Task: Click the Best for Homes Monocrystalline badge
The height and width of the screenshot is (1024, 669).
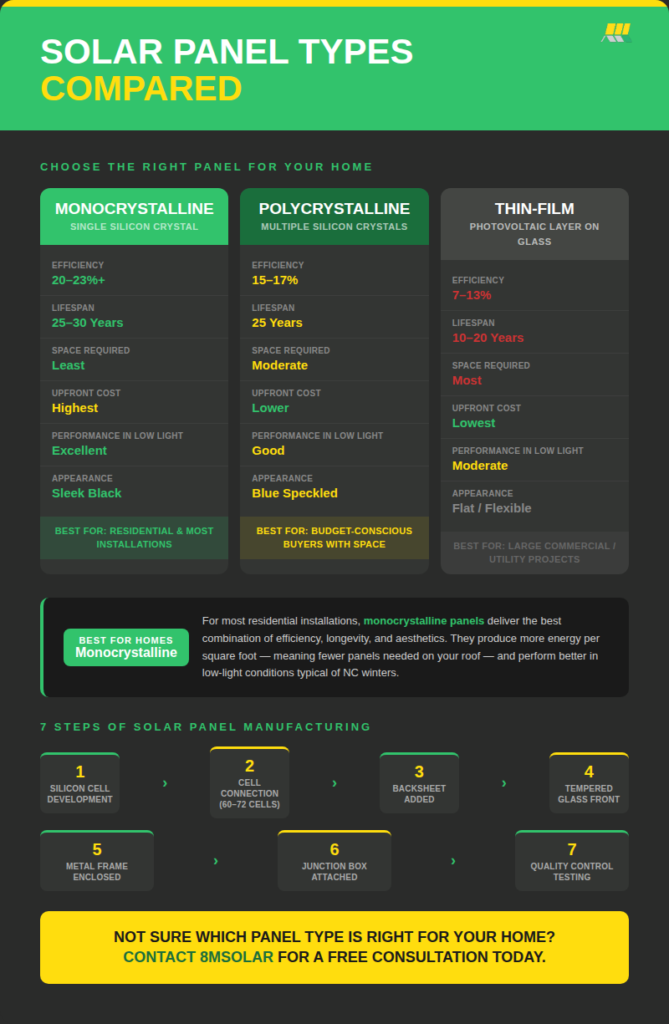Action: [x=126, y=647]
